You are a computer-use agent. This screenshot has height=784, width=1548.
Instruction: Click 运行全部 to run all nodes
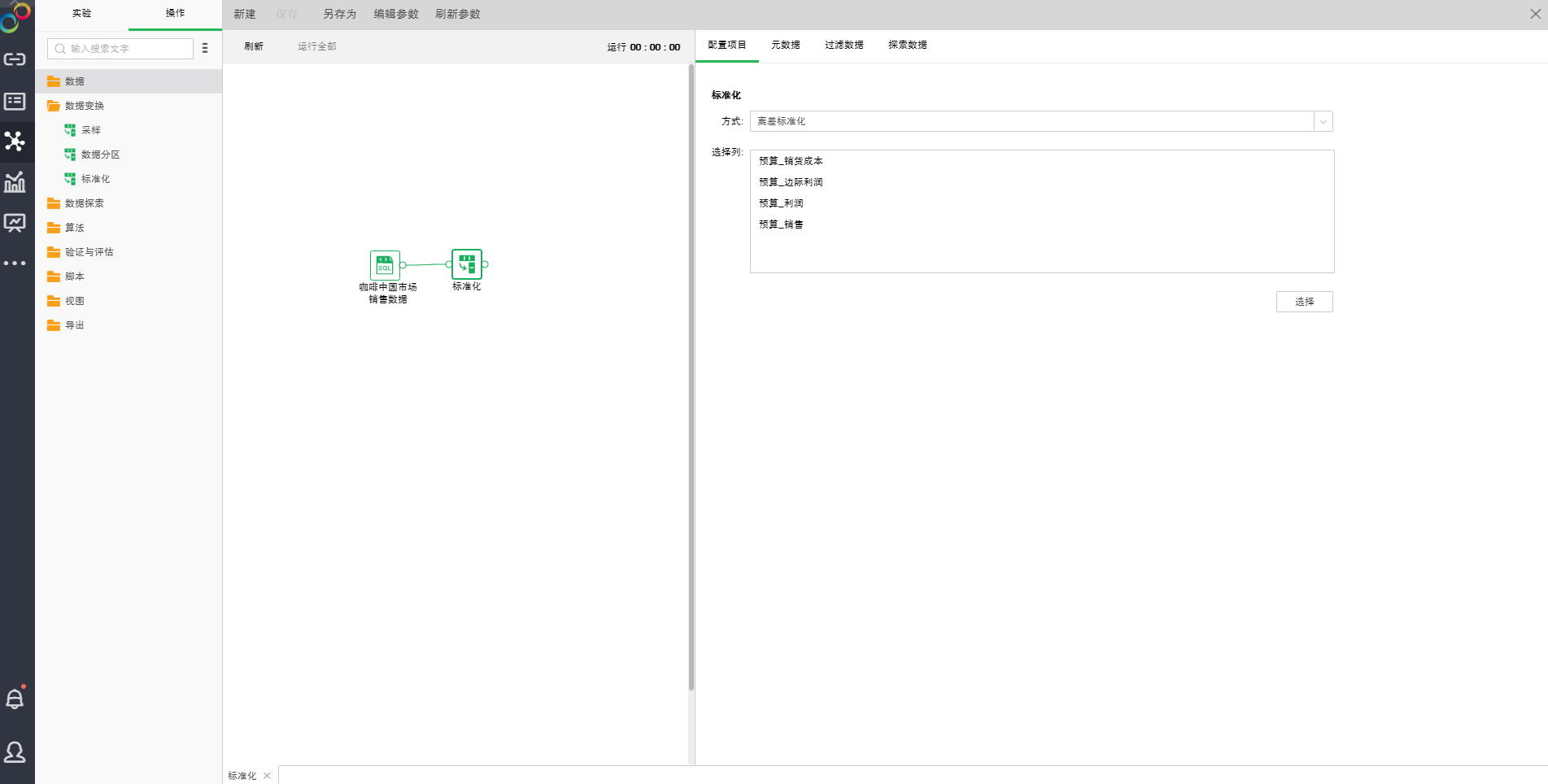(316, 46)
